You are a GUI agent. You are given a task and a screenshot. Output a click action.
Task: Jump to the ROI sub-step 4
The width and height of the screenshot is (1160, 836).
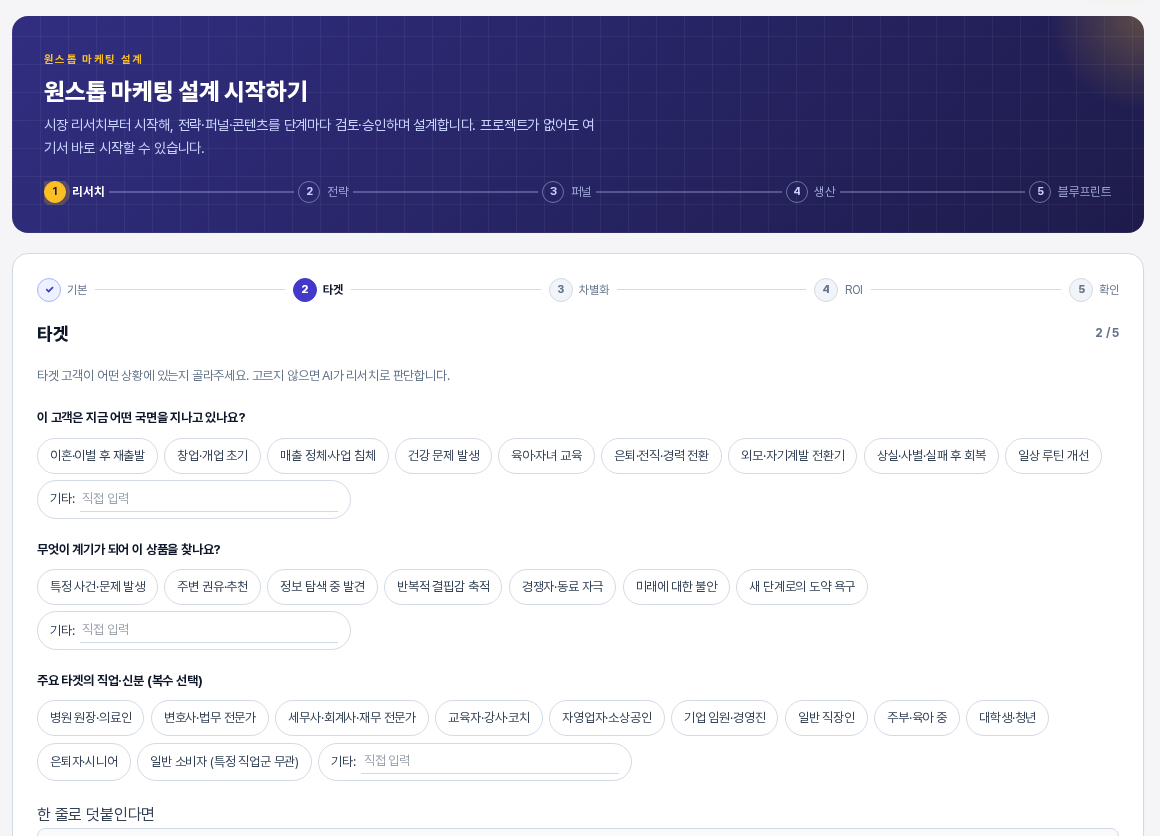point(838,289)
